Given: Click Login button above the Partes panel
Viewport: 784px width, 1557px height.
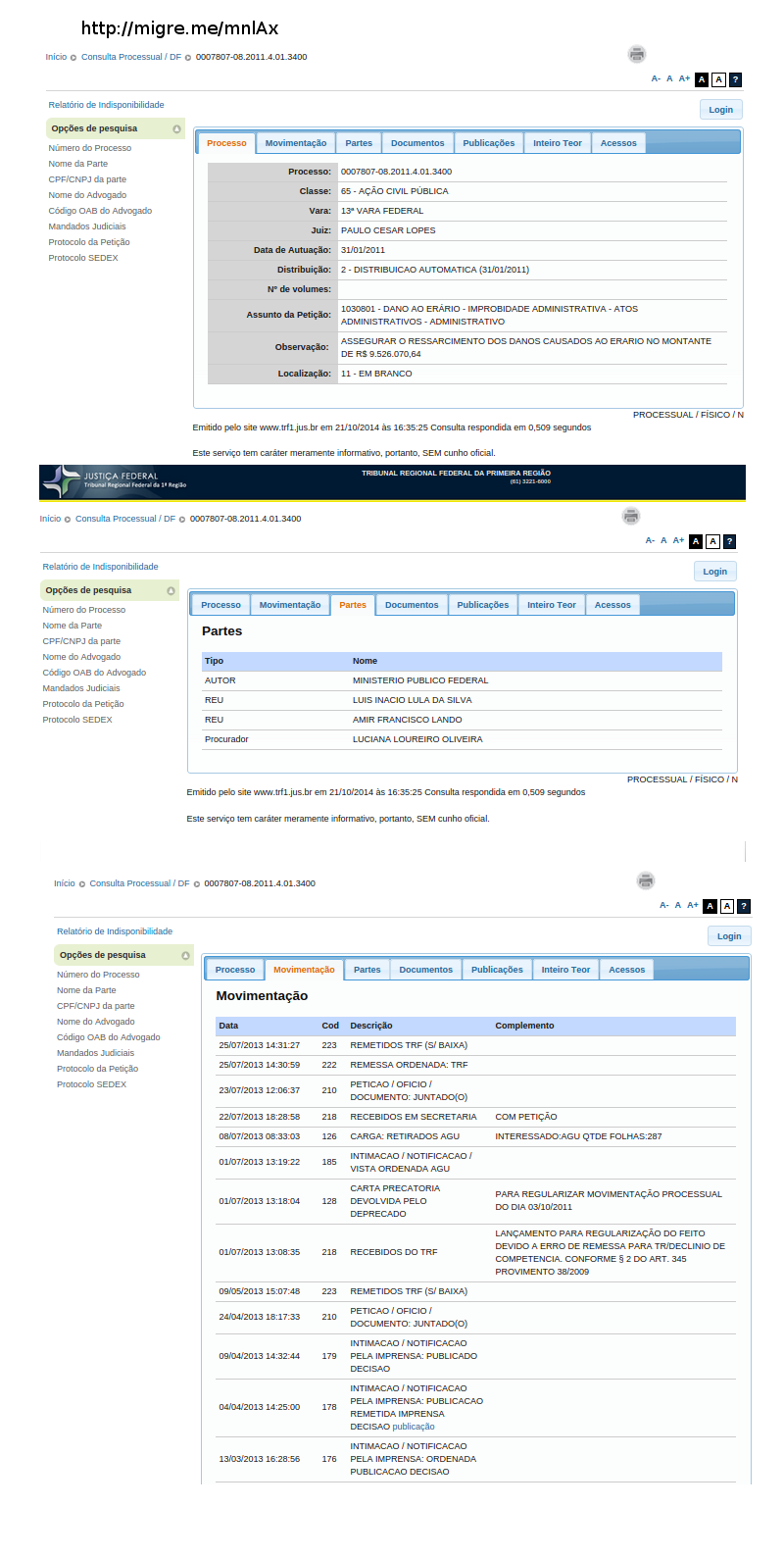Looking at the screenshot, I should pos(715,572).
